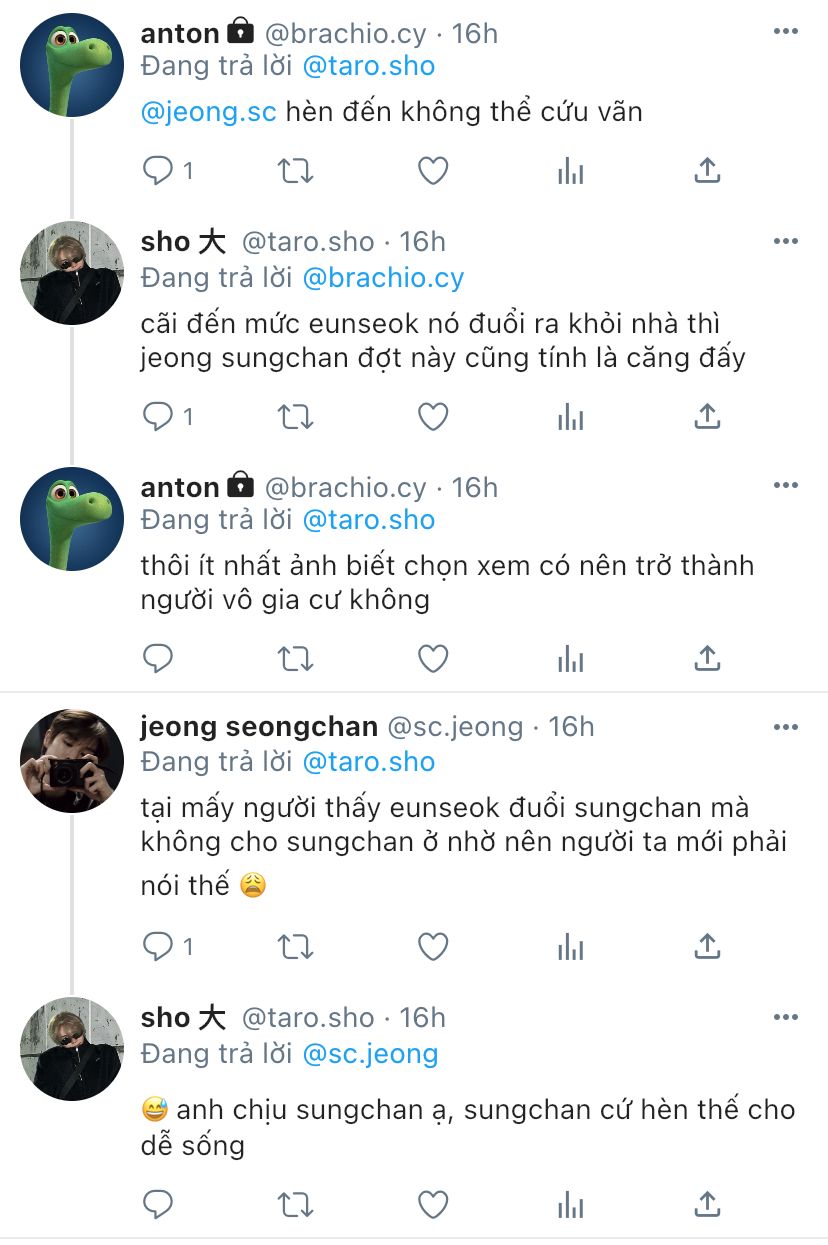Retweet anton's tweet about vô gia cư
The image size is (828, 1245).
click(x=295, y=658)
